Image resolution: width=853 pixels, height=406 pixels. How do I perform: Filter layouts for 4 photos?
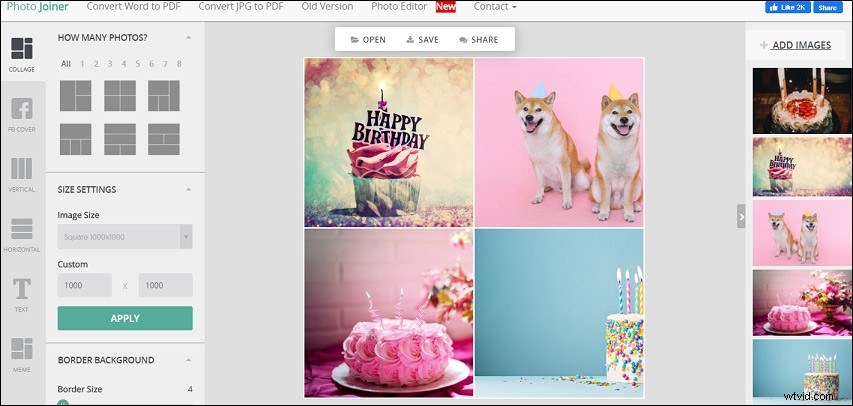click(123, 64)
